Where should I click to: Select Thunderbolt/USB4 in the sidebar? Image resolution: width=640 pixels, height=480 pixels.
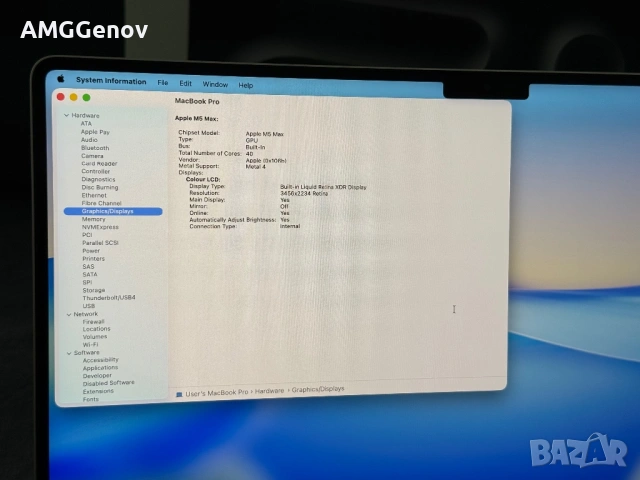(x=109, y=298)
